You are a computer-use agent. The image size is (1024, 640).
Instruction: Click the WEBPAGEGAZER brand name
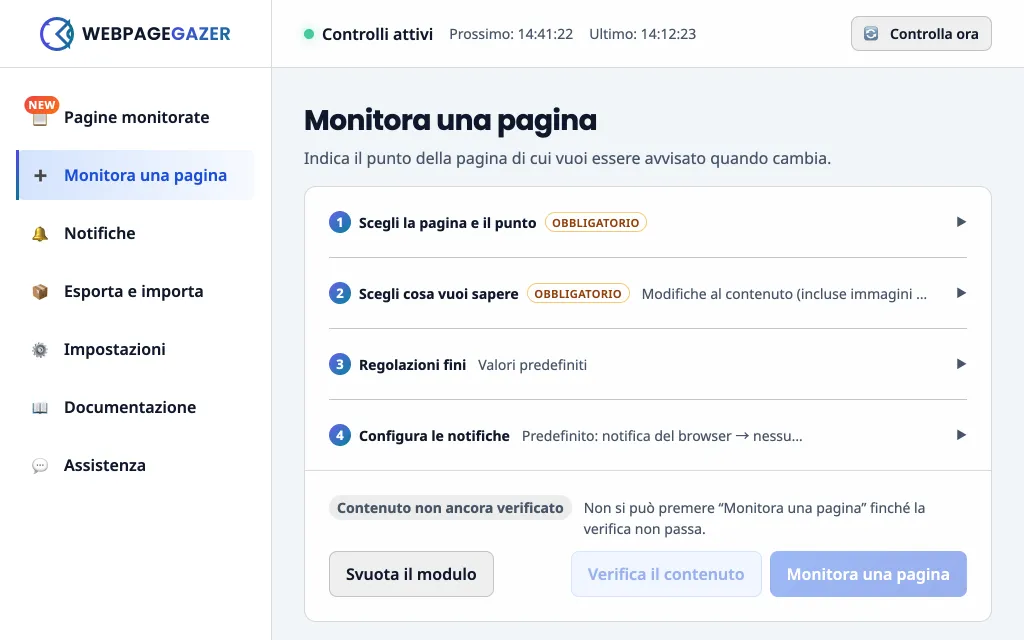click(156, 34)
